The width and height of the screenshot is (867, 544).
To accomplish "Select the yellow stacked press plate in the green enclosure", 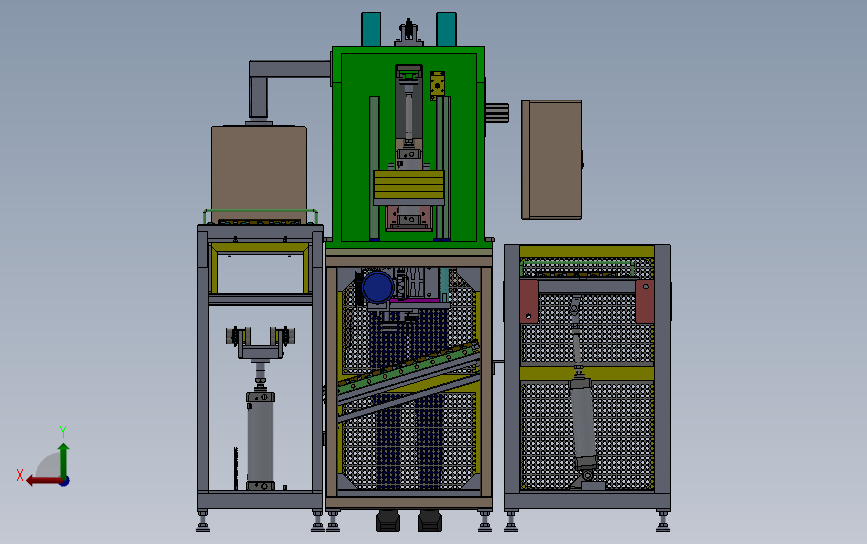I will point(409,185).
